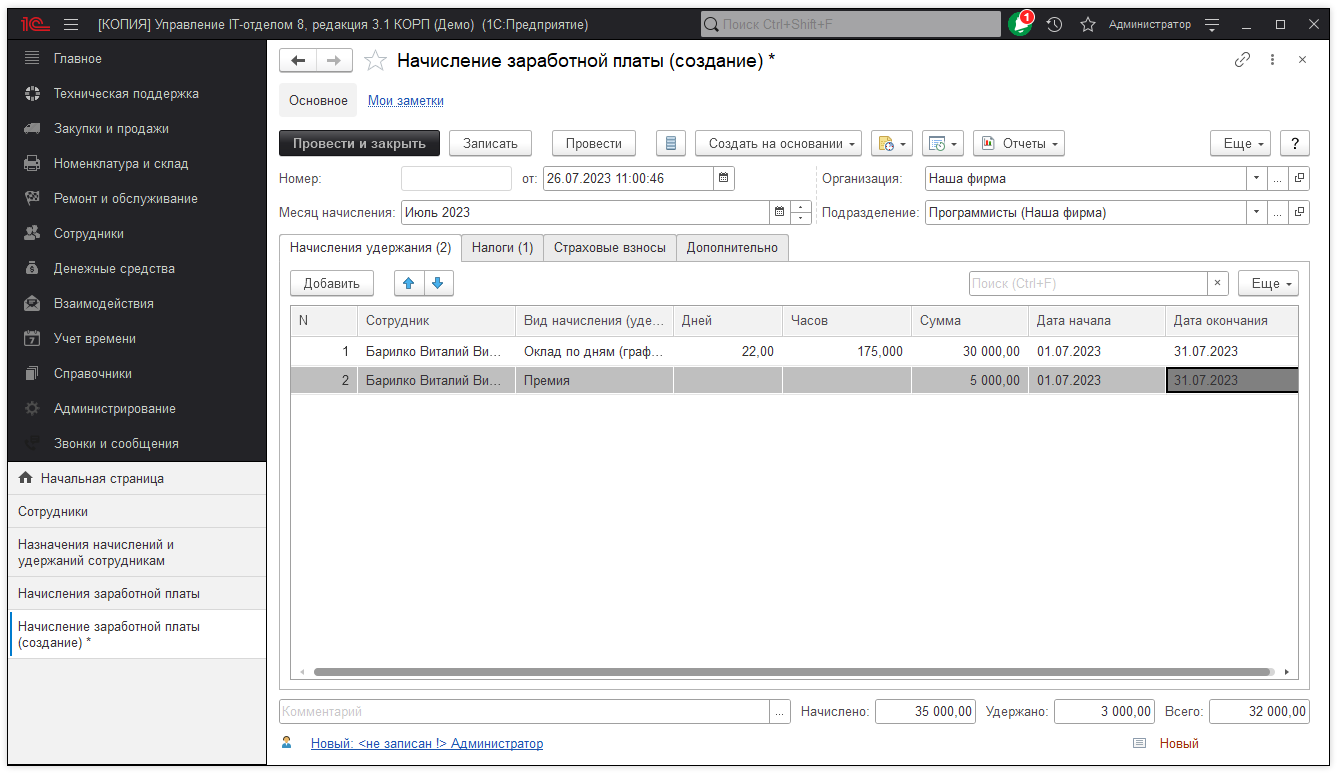Add form to favorites via star icon

point(375,59)
